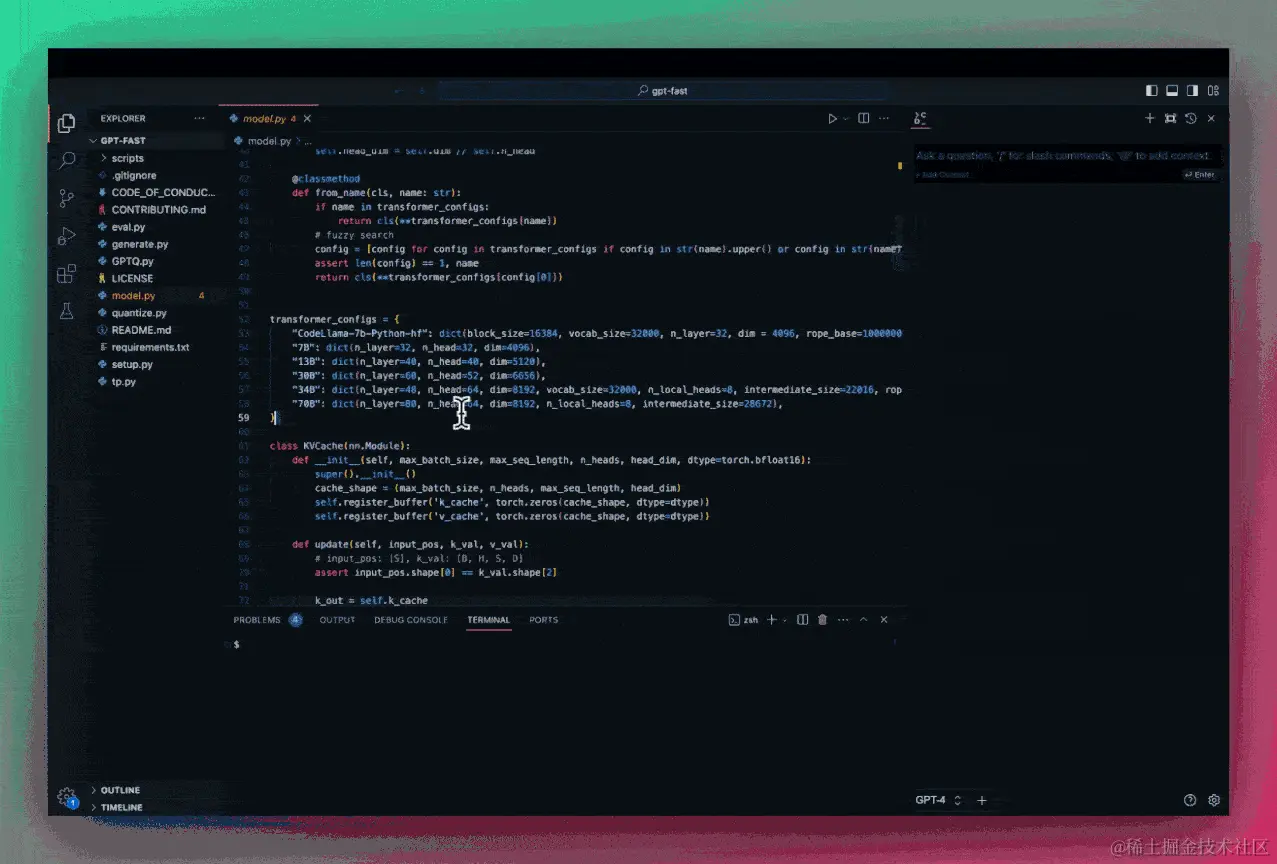Toggle the primary side bar visibility
Viewport: 1277px width, 864px height.
1152,90
